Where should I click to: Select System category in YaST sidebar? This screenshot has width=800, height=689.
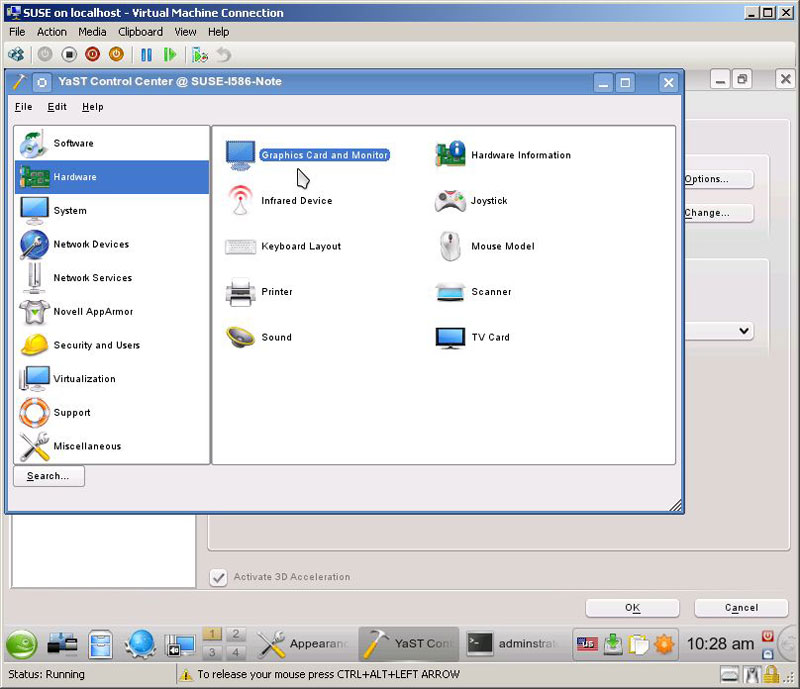click(112, 211)
